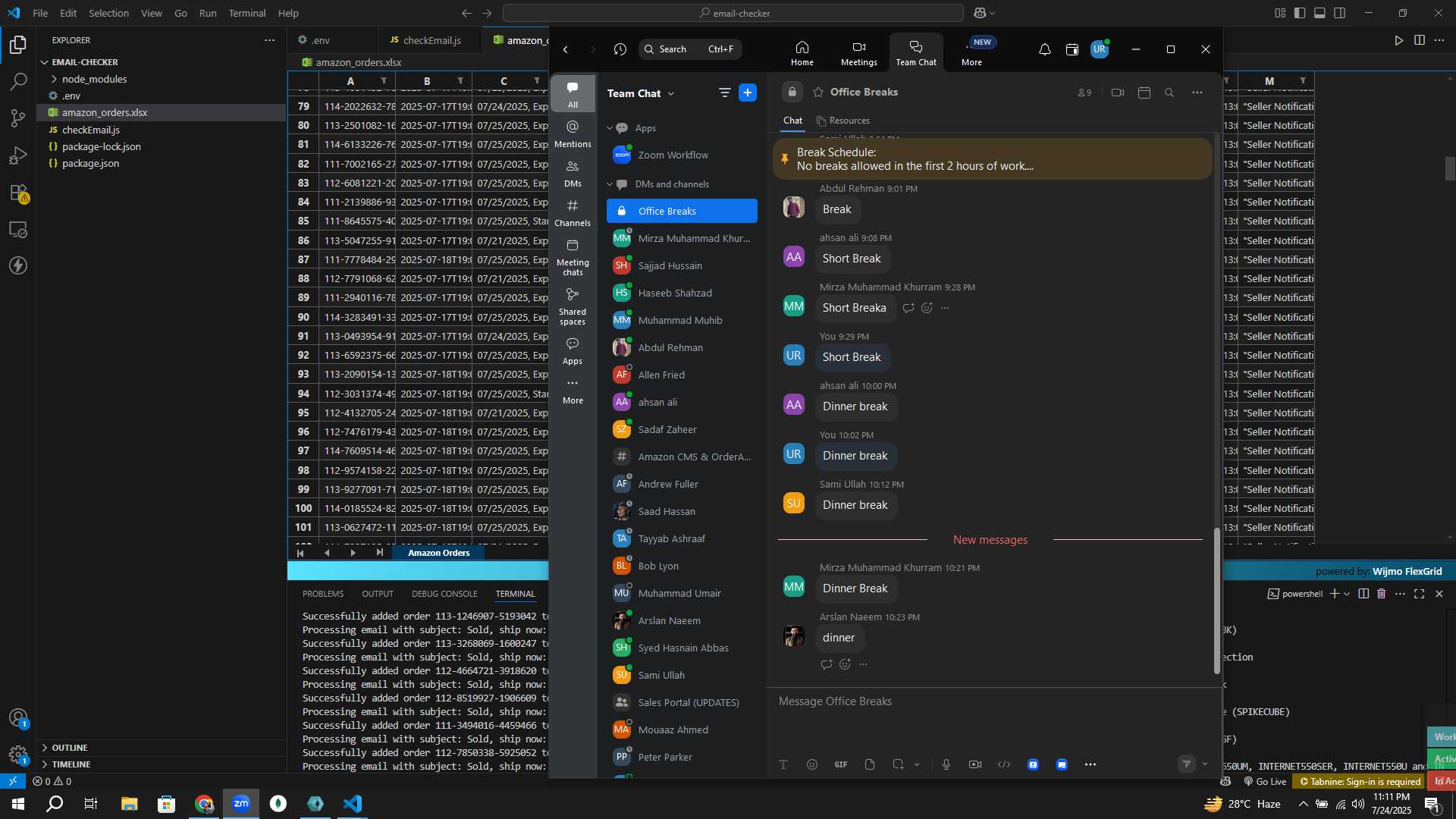Open Zoom chat history clock icon

coord(620,49)
